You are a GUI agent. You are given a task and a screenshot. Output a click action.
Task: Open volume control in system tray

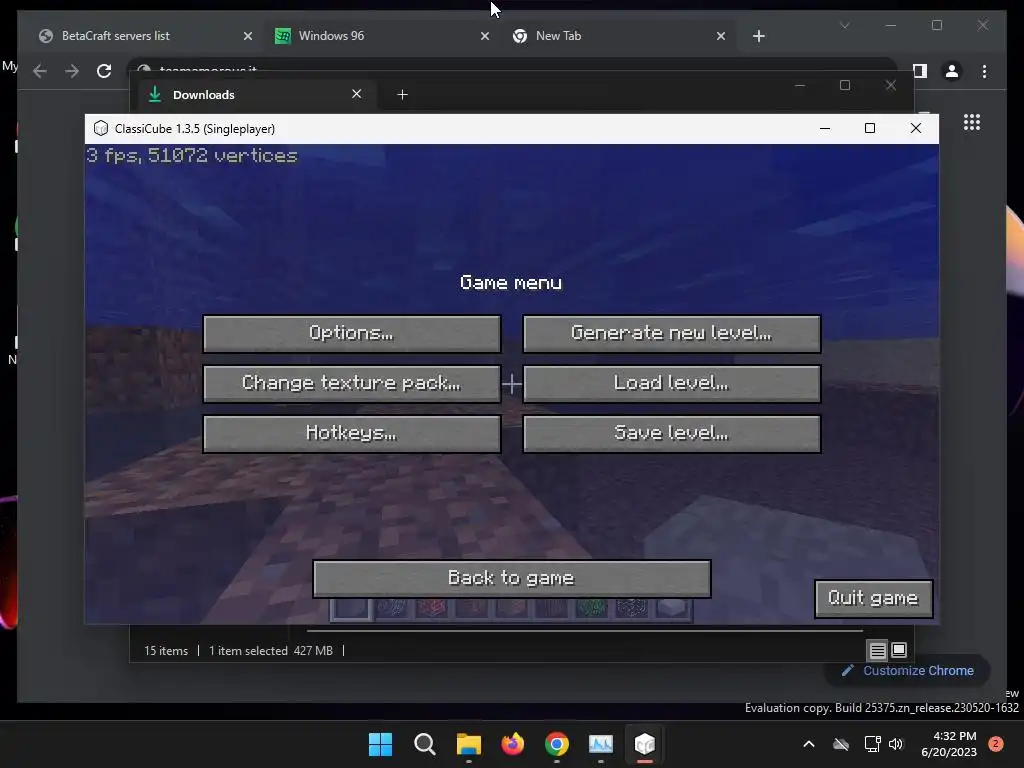click(x=896, y=744)
